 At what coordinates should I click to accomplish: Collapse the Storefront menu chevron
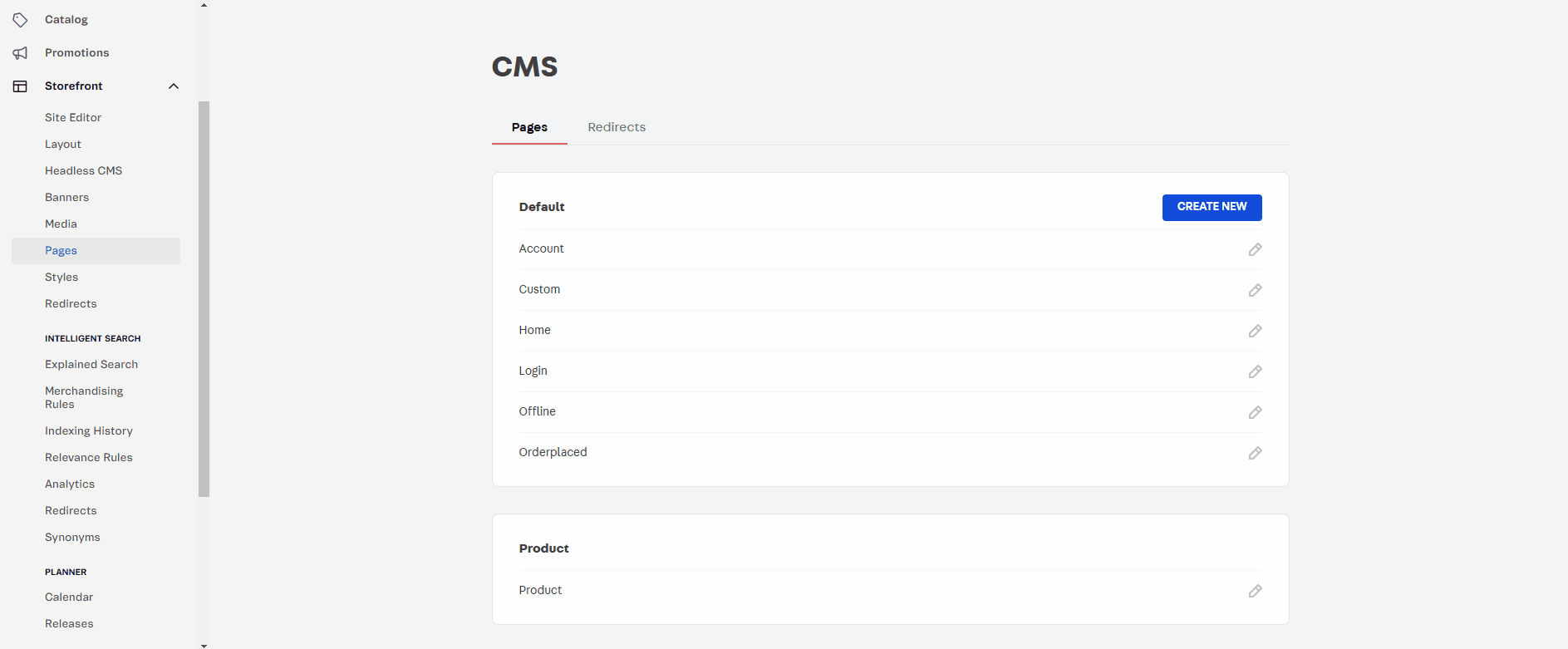point(174,86)
